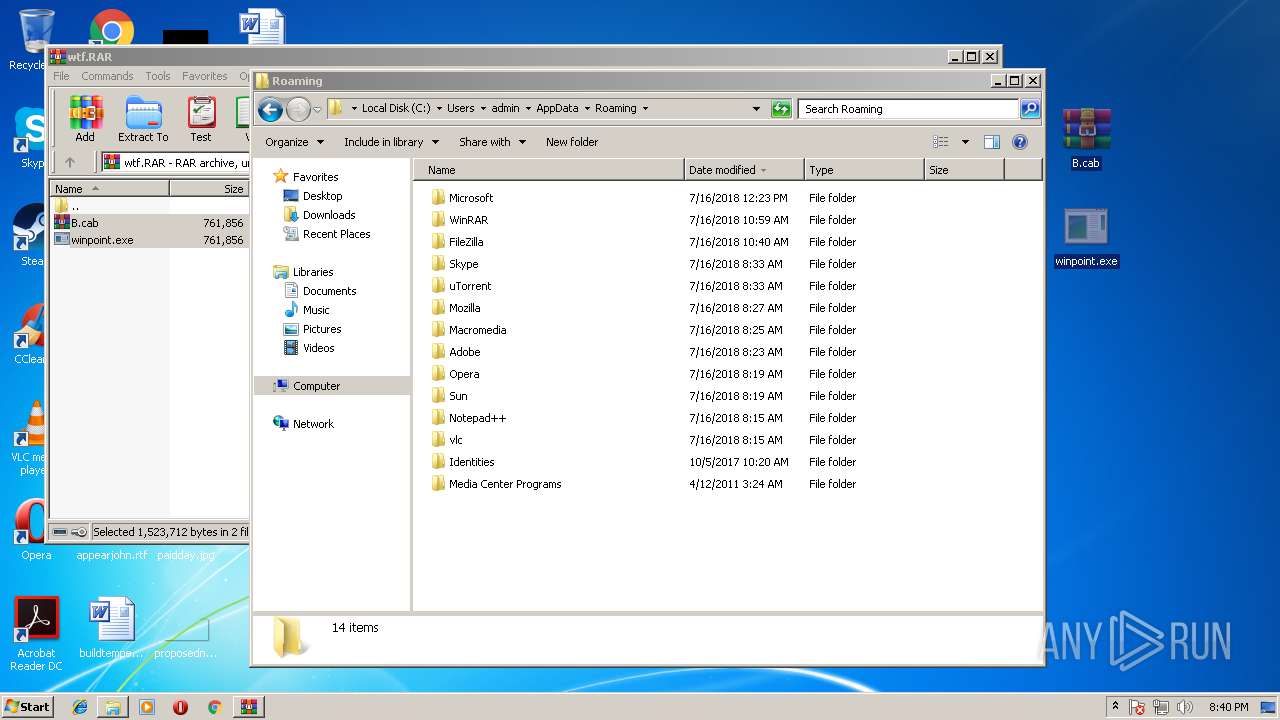The width and height of the screenshot is (1280, 720).
Task: Open the Share with dropdown
Action: [x=492, y=142]
